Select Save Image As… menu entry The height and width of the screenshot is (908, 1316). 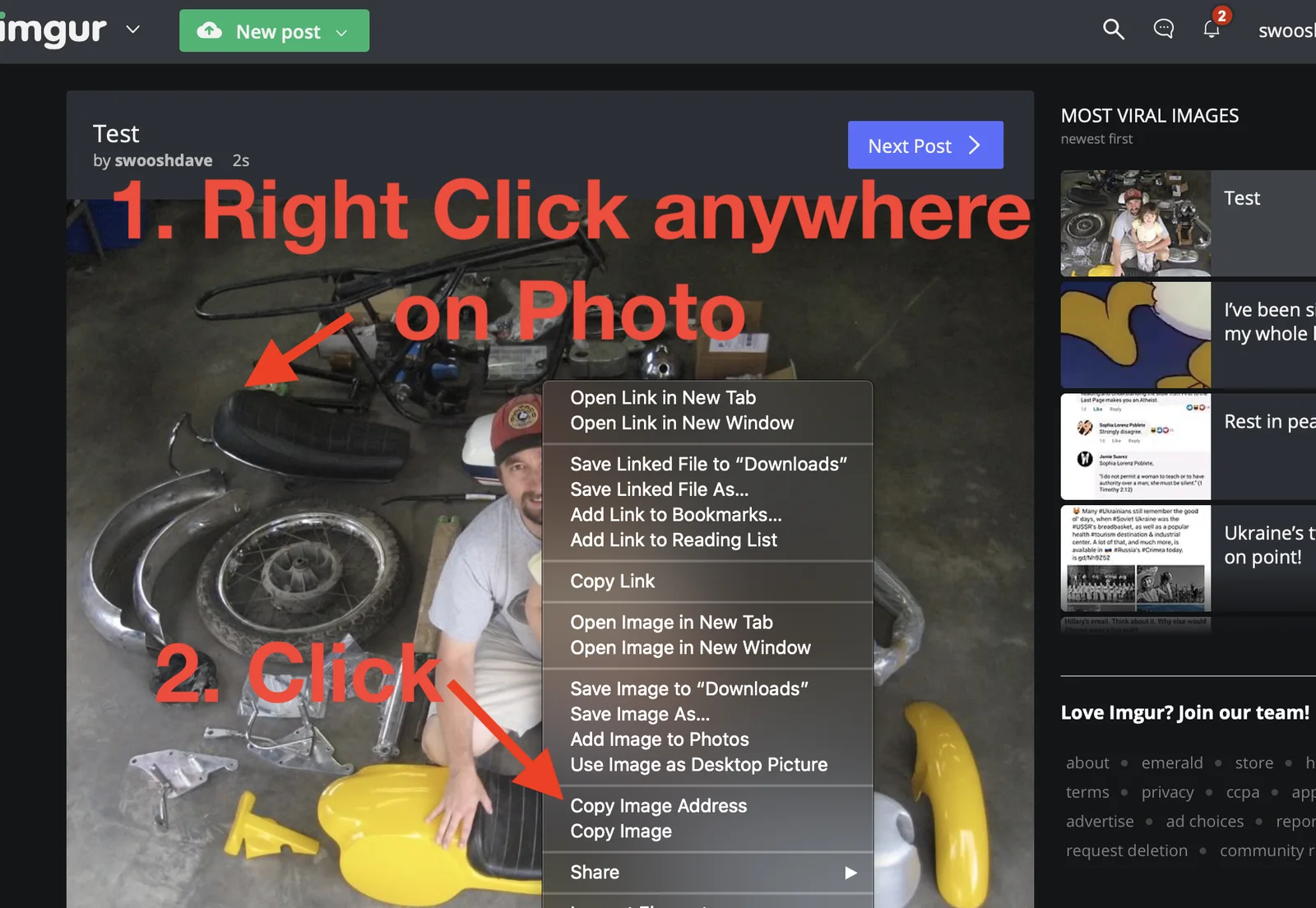[x=639, y=714]
